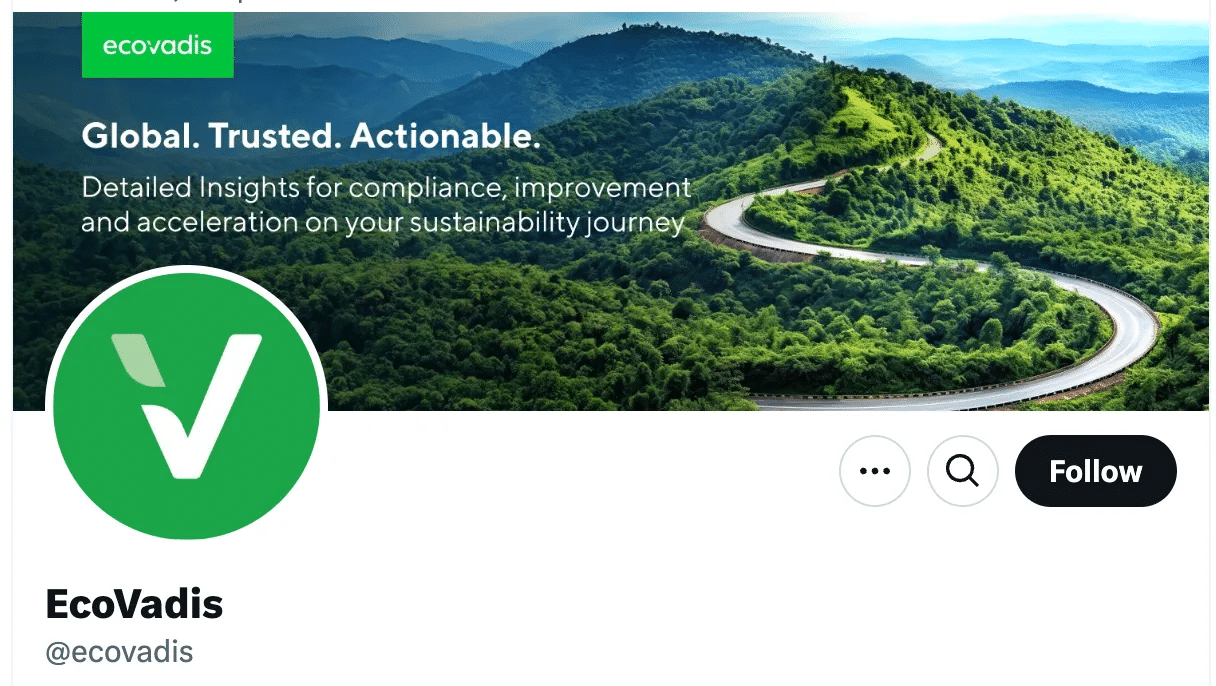Open the EcoVadis round profile avatar
This screenshot has width=1216, height=686.
click(187, 406)
